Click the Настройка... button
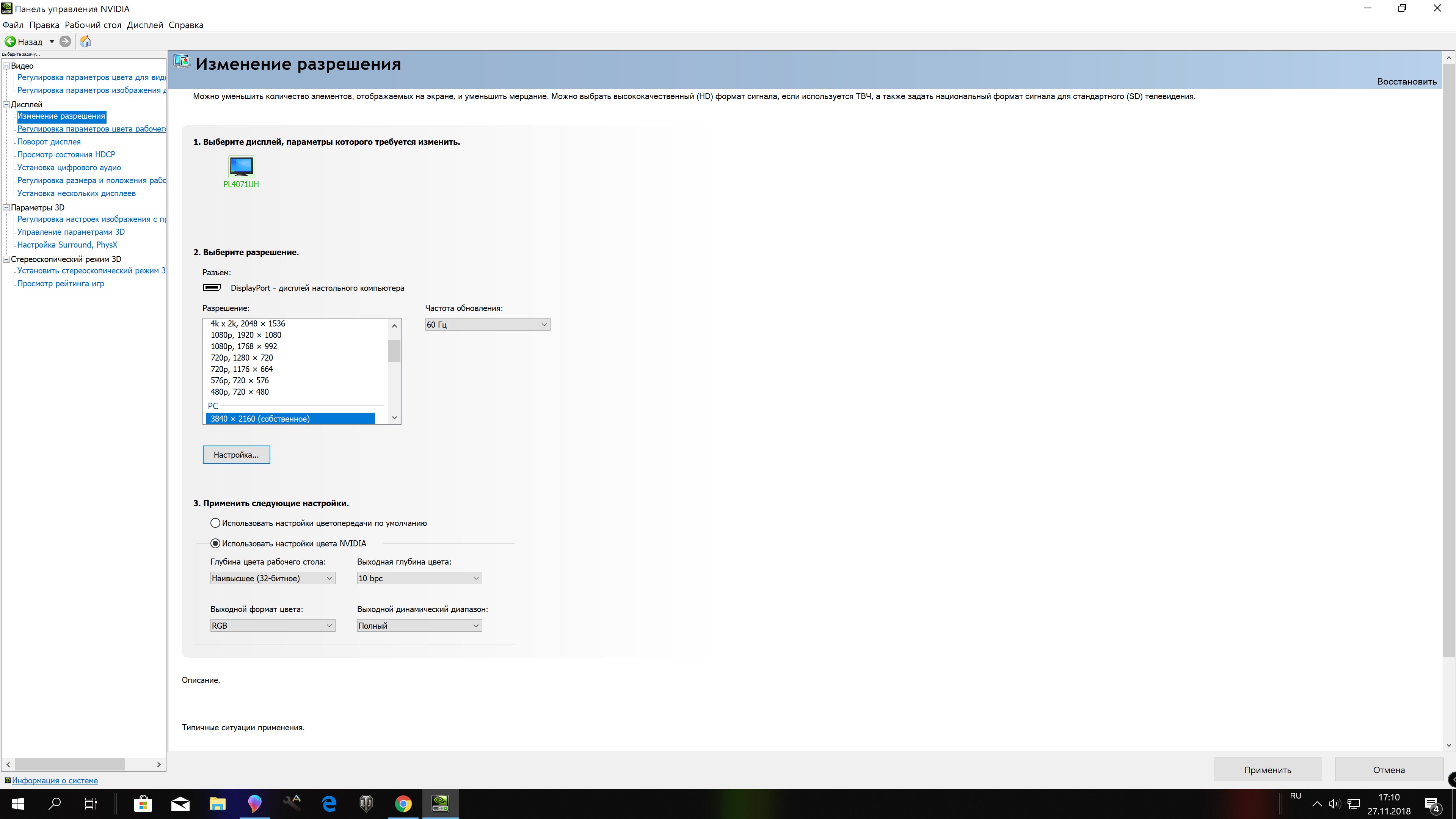Viewport: 1456px width, 819px height. (236, 455)
